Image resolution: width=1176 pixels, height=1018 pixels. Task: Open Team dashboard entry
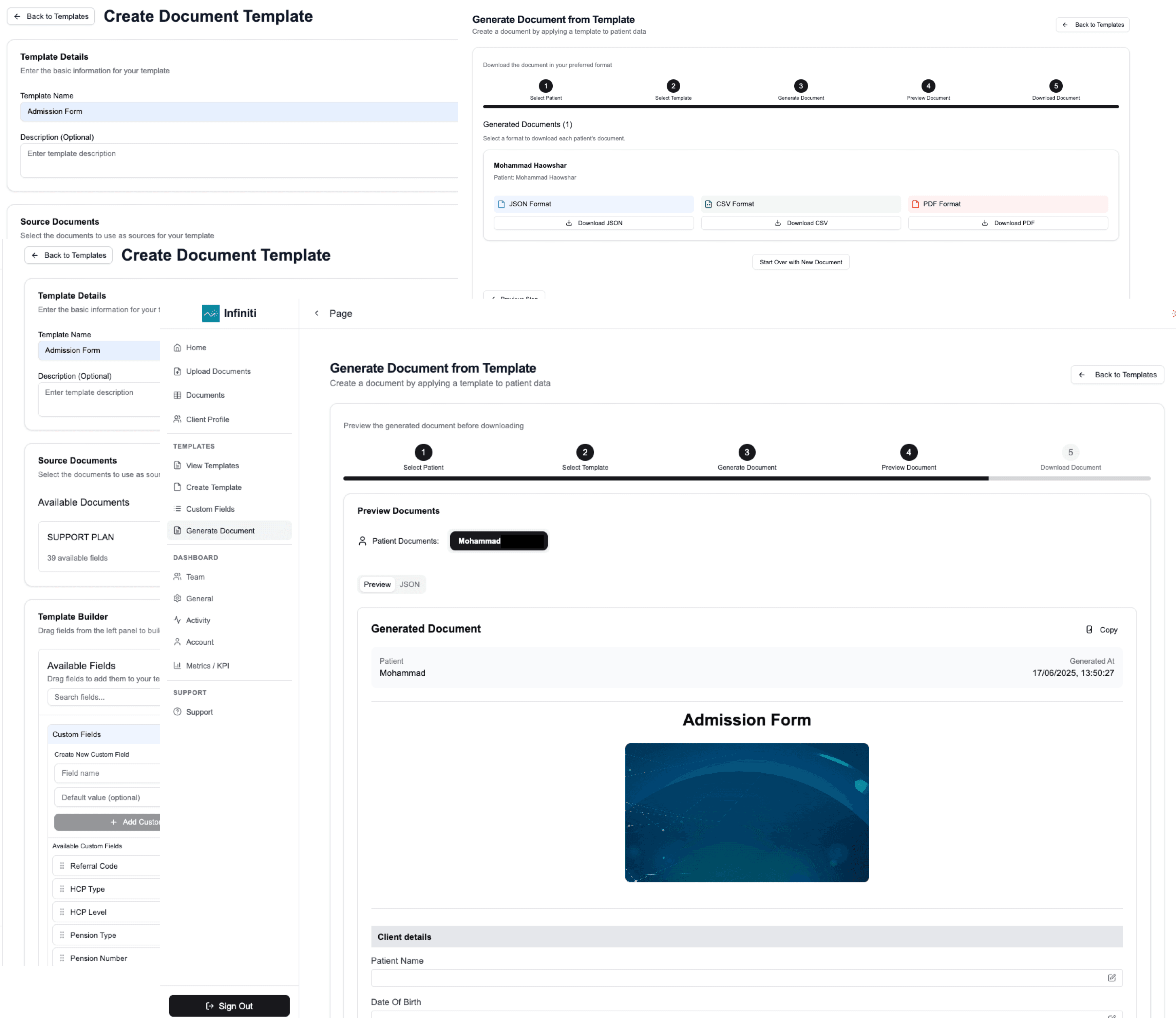click(x=195, y=577)
